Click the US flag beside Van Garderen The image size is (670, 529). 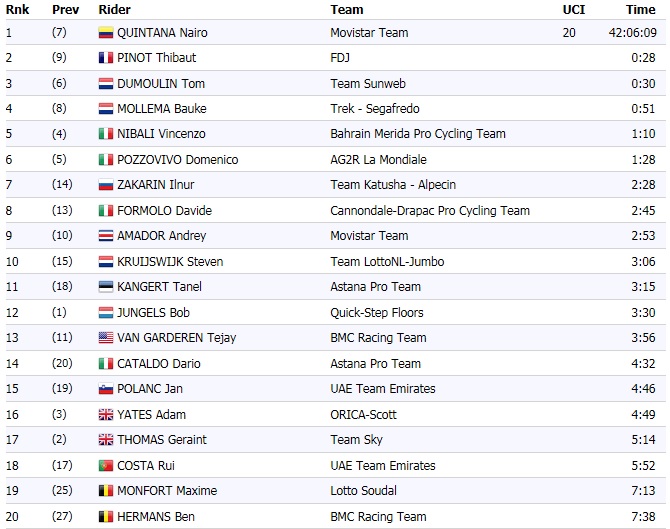point(105,338)
